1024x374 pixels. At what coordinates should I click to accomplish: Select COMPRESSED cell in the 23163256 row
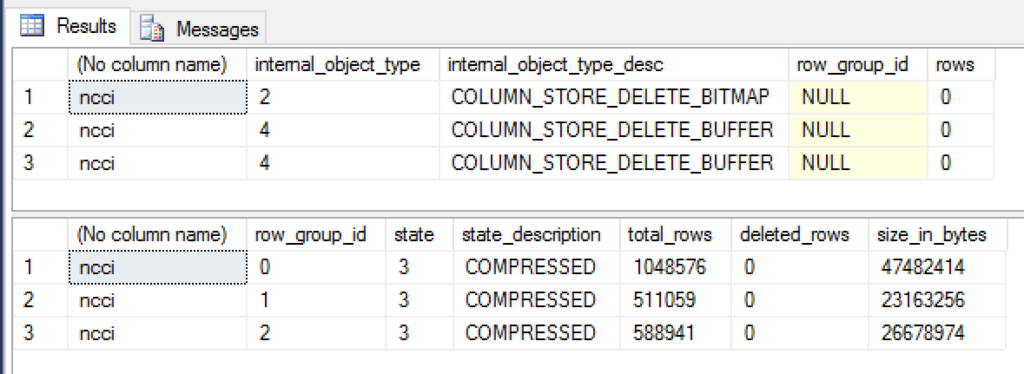click(x=536, y=300)
